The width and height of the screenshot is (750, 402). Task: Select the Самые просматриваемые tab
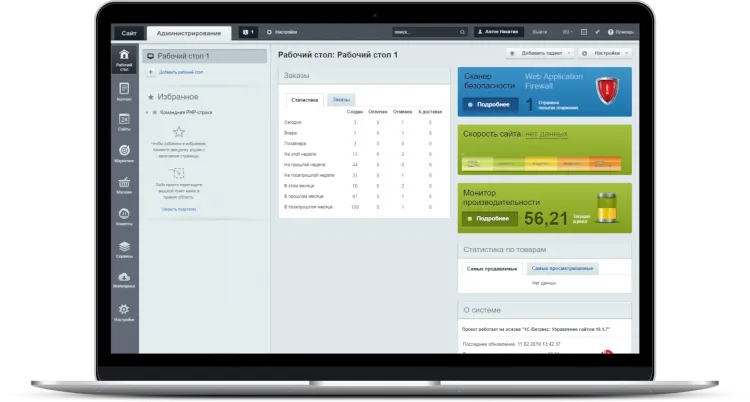[562, 268]
